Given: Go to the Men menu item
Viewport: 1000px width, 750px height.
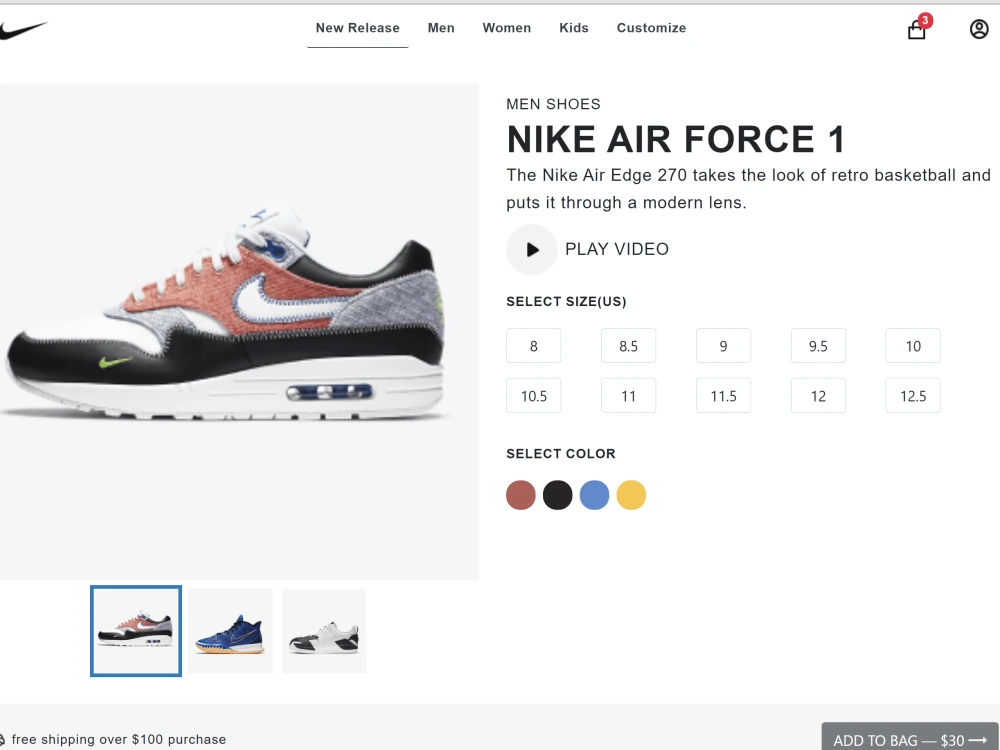Looking at the screenshot, I should click(x=441, y=28).
